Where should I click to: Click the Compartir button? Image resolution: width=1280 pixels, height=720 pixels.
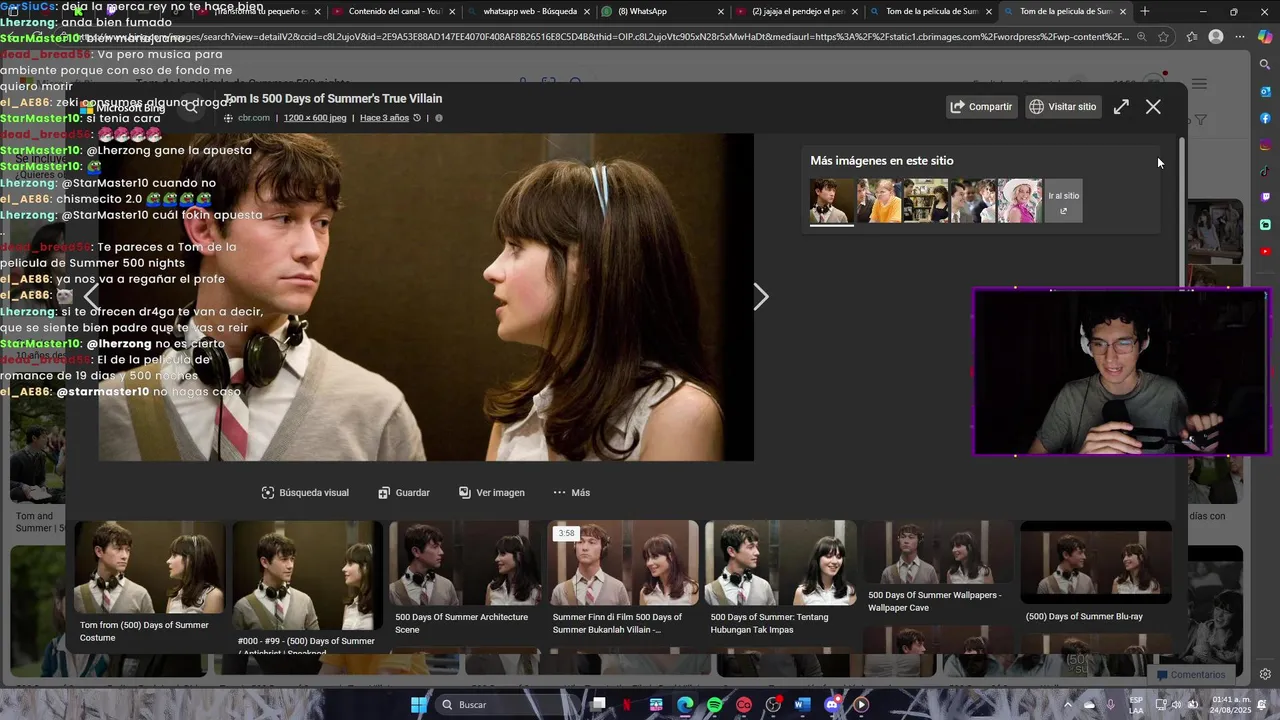[x=981, y=107]
